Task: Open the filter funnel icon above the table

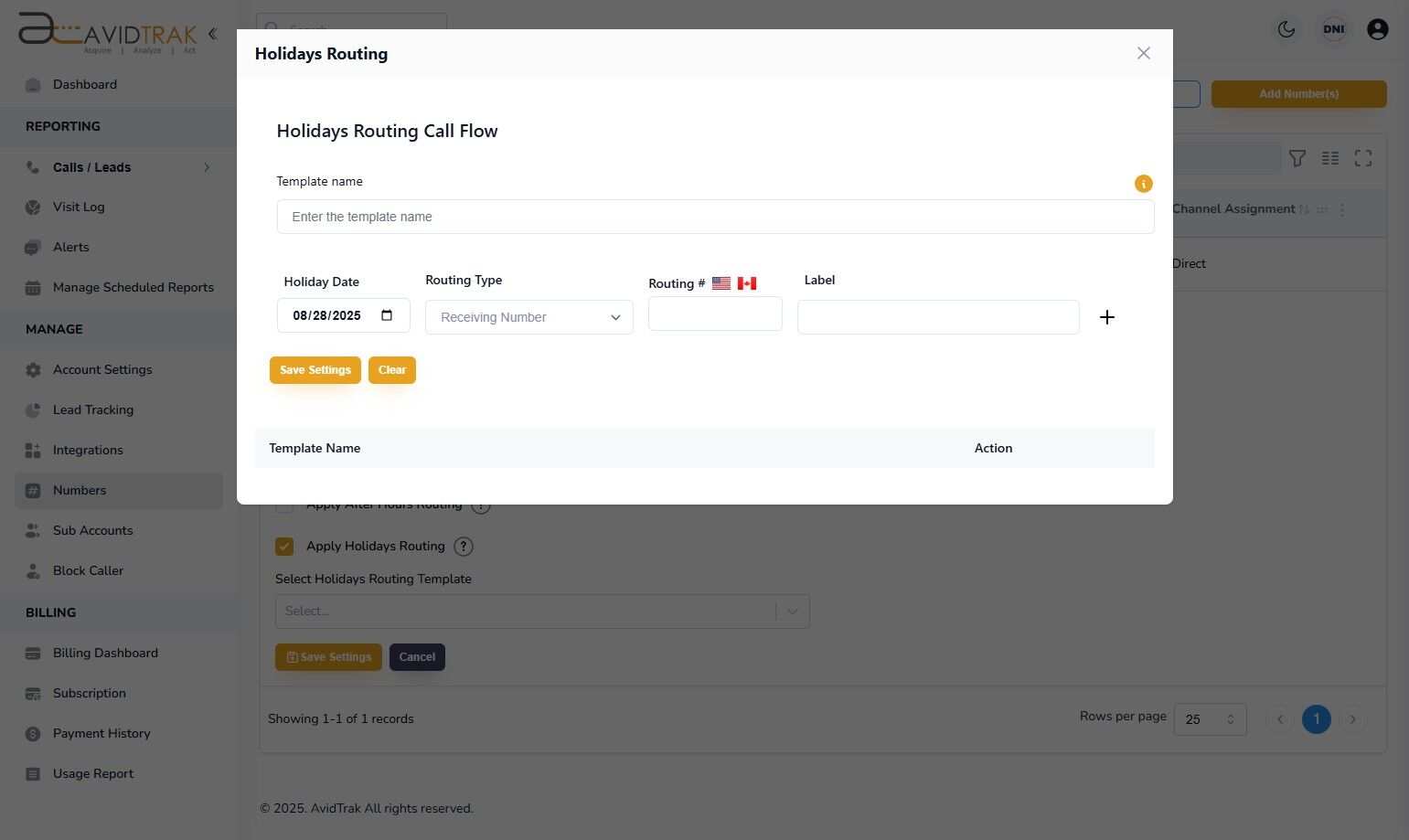Action: tap(1297, 157)
